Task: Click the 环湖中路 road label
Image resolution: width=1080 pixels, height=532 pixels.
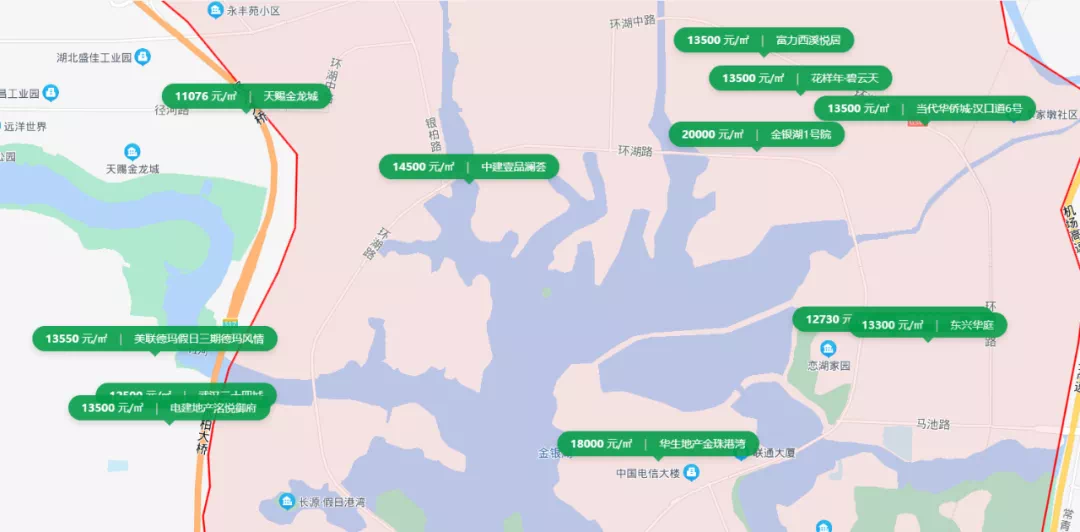Action: [x=632, y=22]
